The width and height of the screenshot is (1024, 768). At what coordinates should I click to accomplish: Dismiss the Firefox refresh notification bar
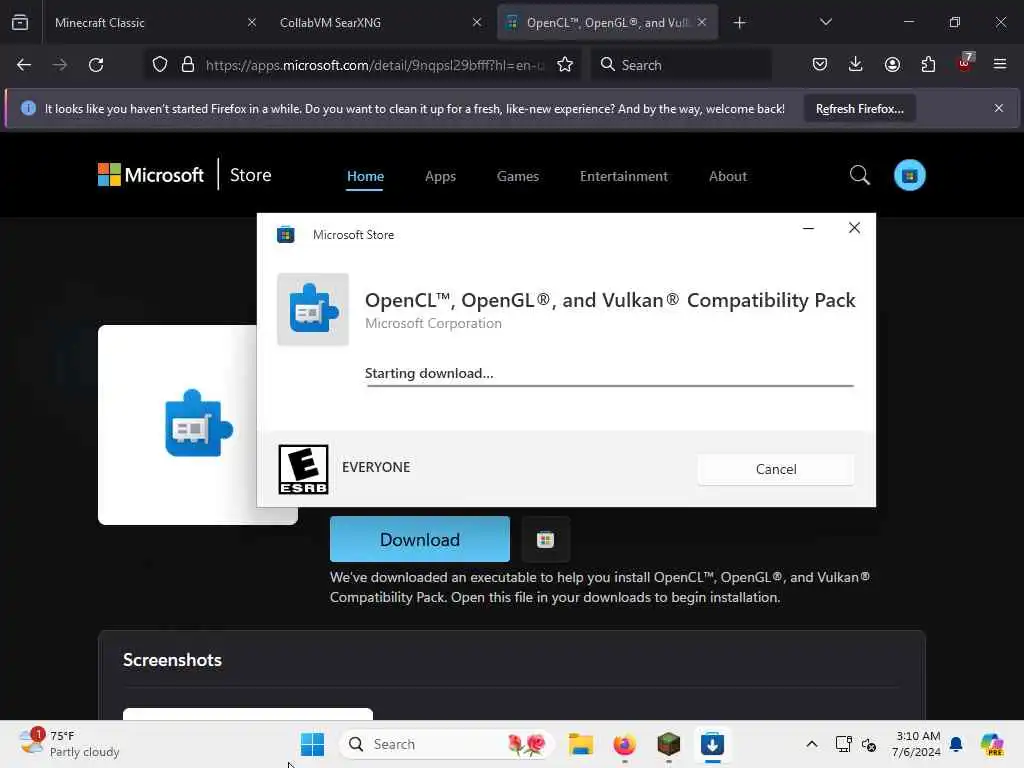point(999,108)
